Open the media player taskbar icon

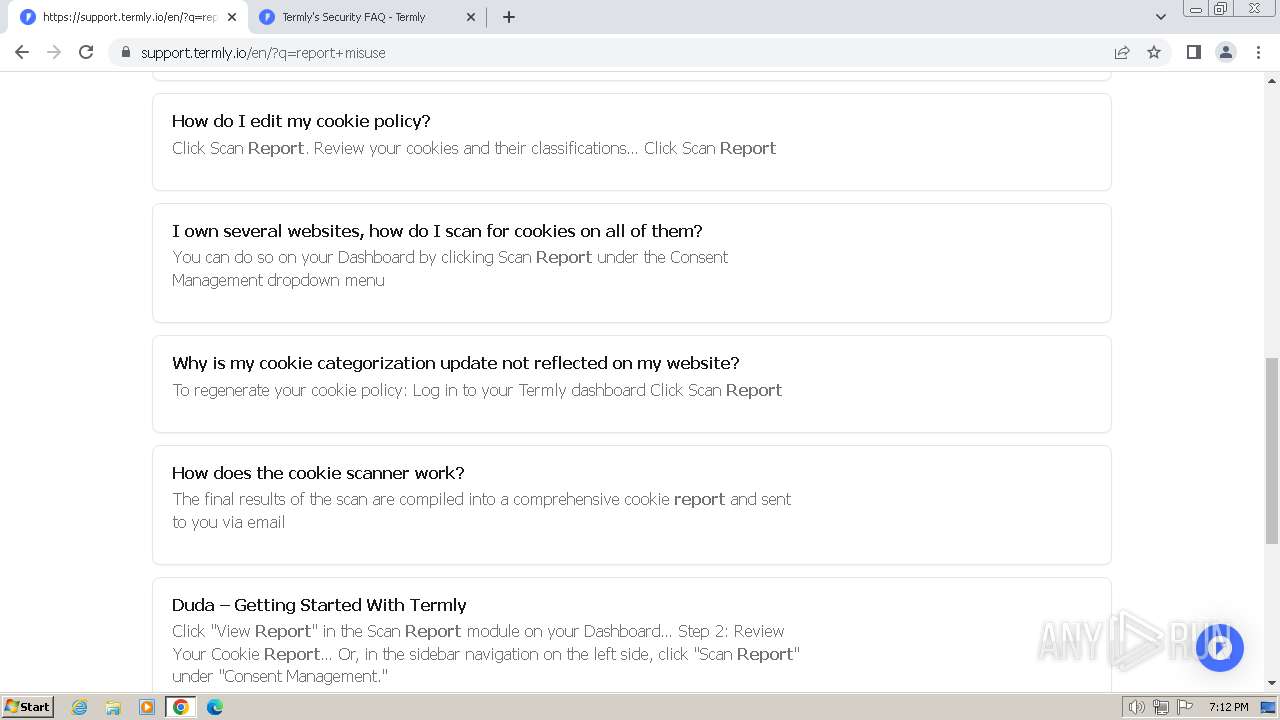pyautogui.click(x=147, y=707)
